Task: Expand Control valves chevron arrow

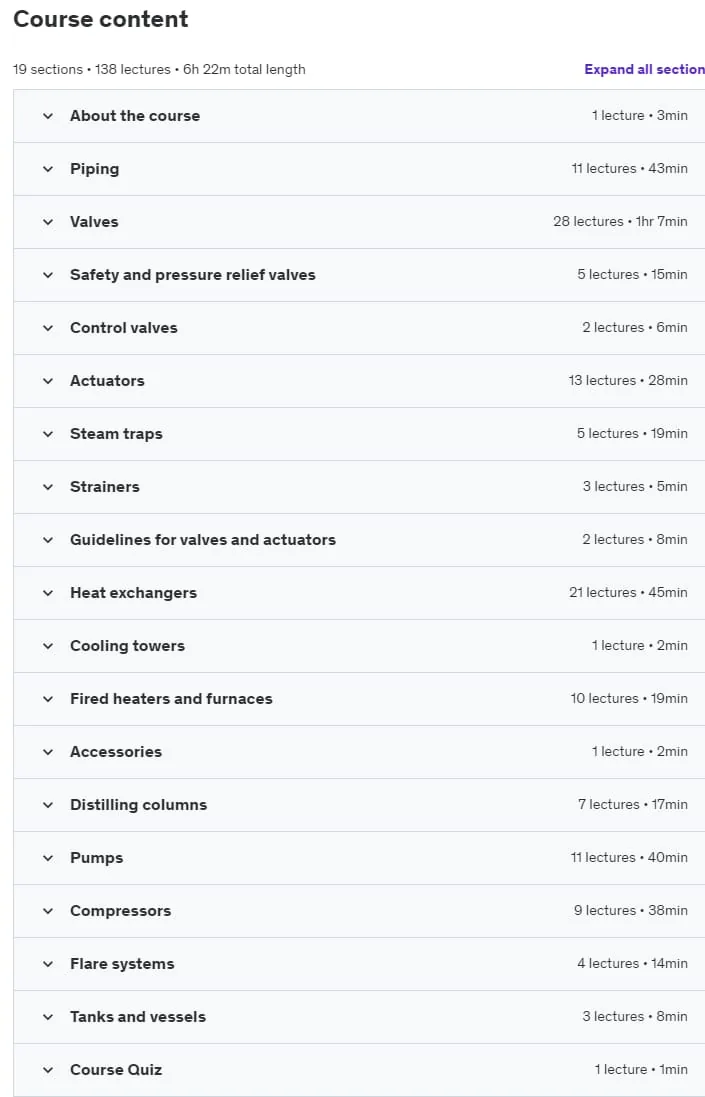Action: (48, 328)
